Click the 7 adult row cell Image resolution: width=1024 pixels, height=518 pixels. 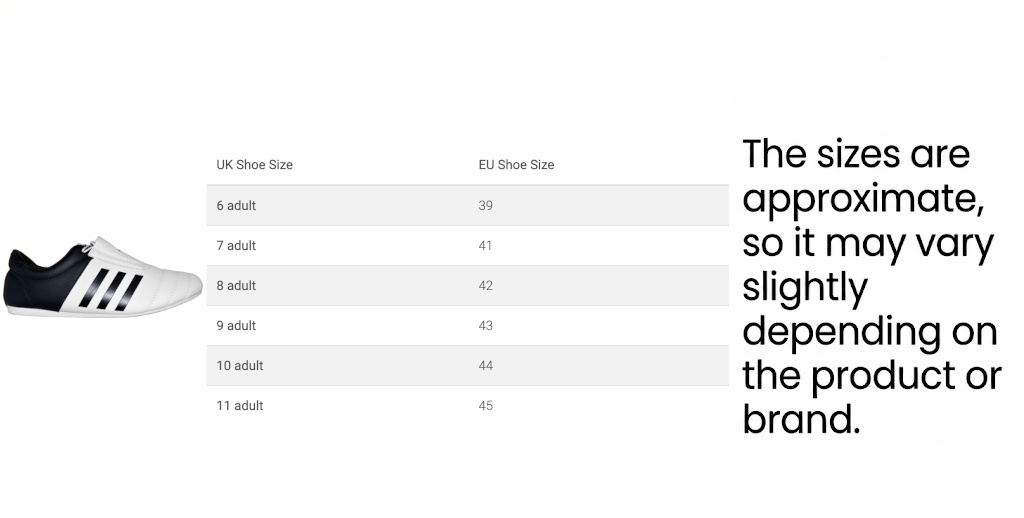236,246
